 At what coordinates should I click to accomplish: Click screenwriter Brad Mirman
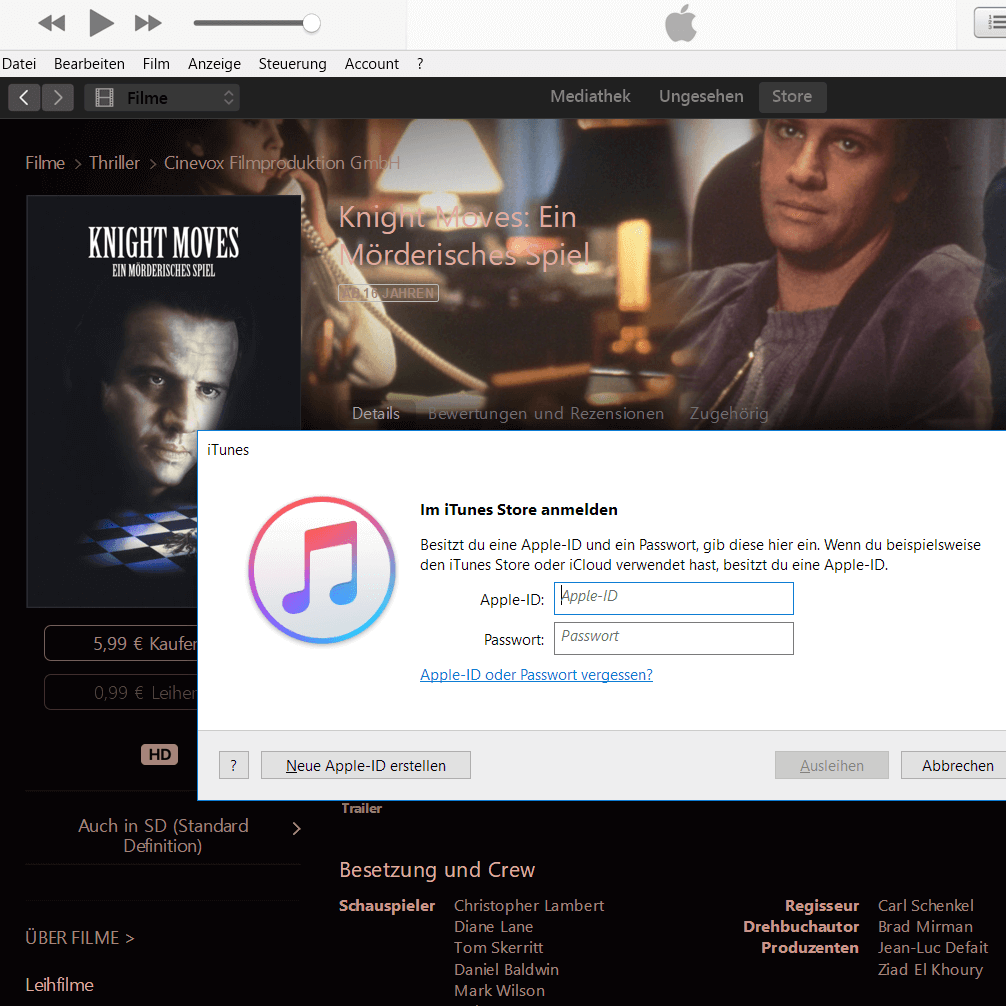925,927
